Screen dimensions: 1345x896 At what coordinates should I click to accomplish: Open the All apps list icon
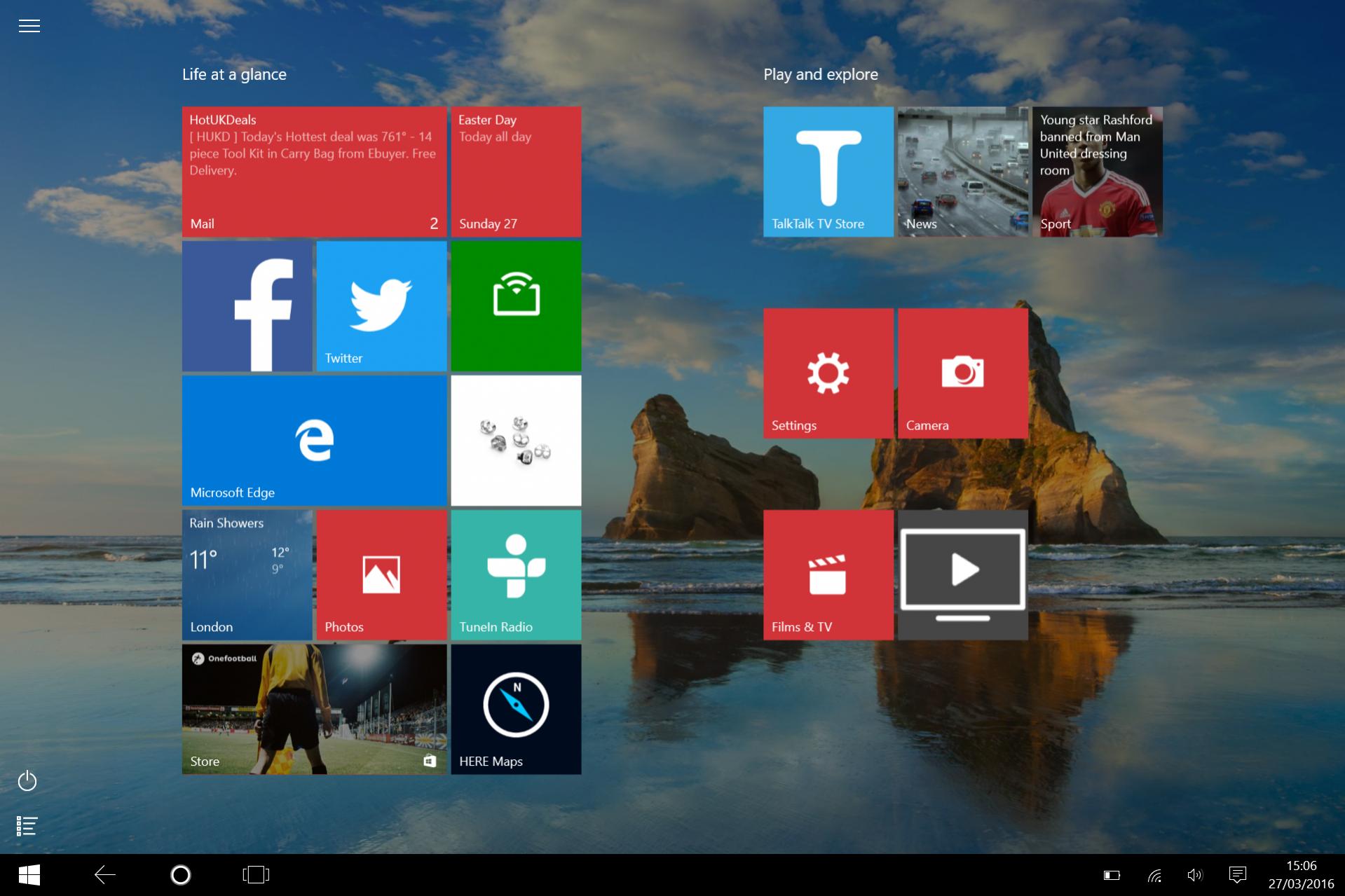(x=27, y=826)
